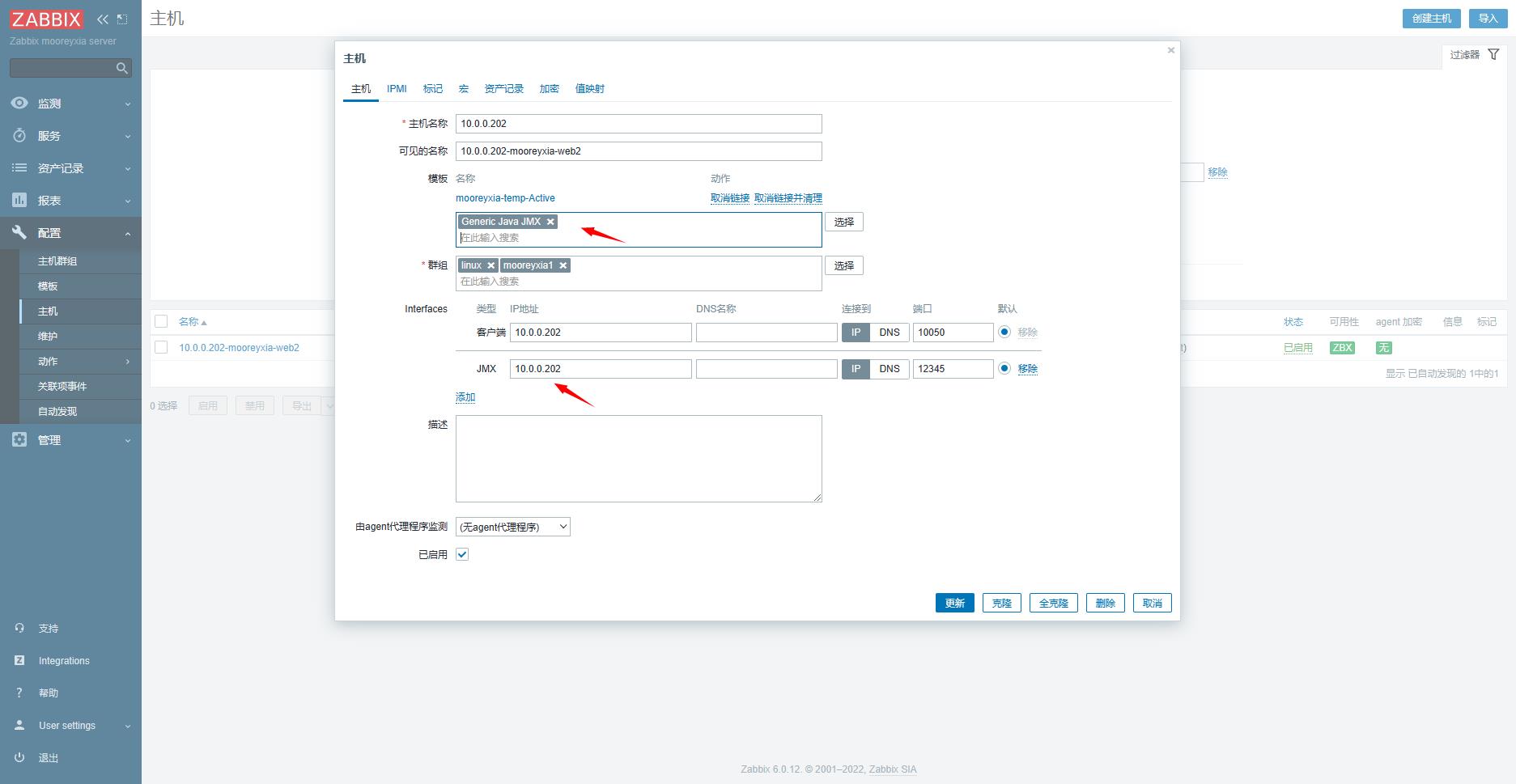Screen dimensions: 1516x784
Task: Expand the 服务 menu section
Action: point(128,136)
